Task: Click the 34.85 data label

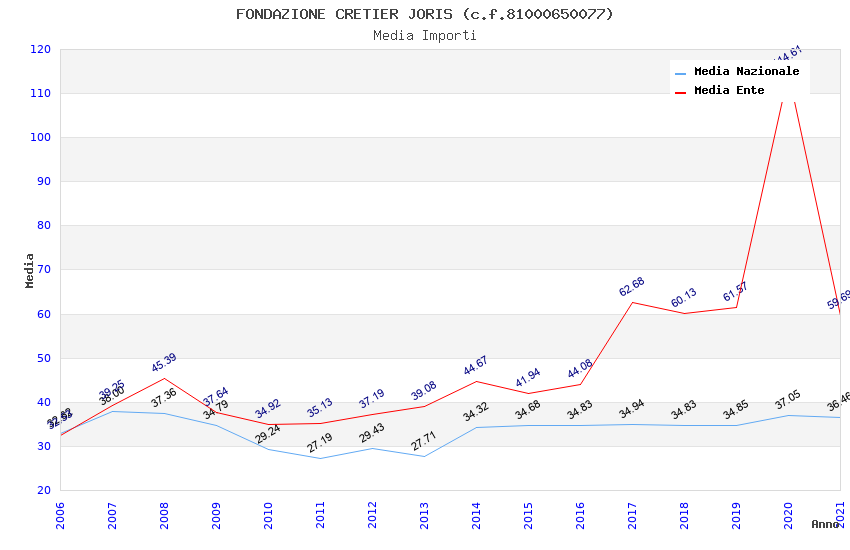Action: tap(736, 410)
